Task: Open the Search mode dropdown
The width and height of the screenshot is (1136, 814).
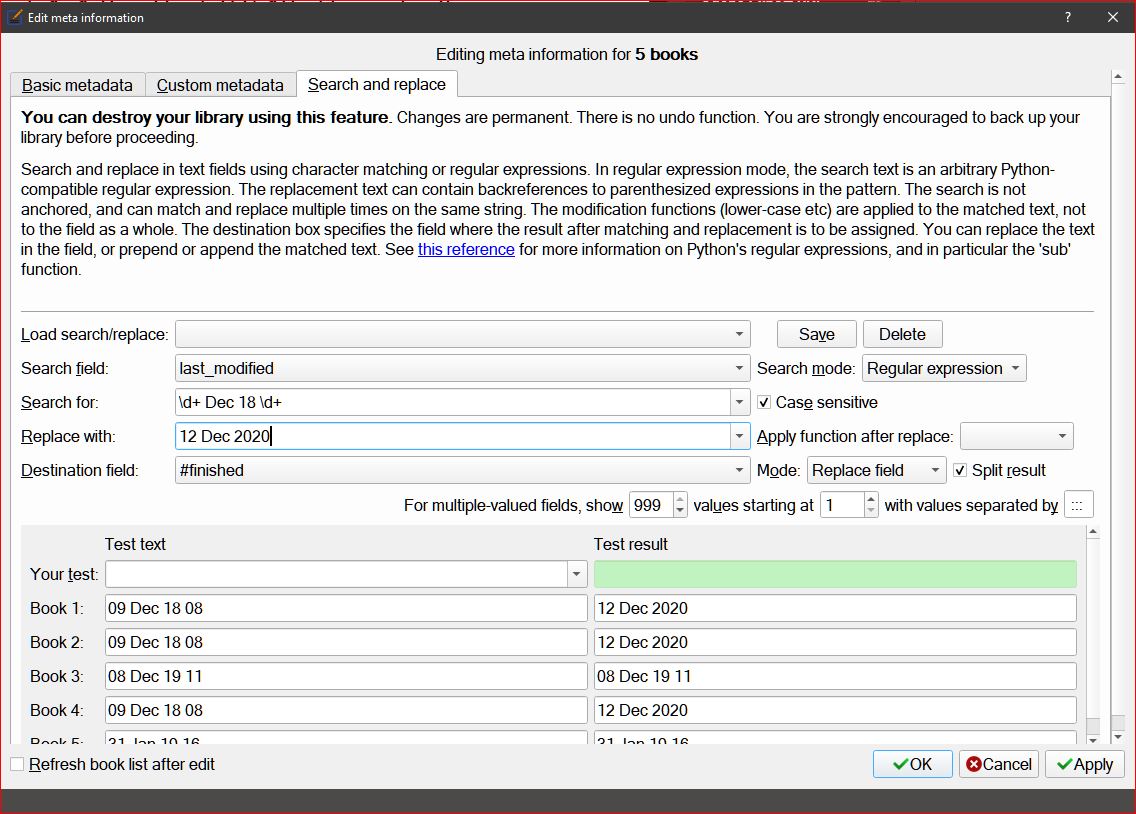Action: (x=944, y=369)
